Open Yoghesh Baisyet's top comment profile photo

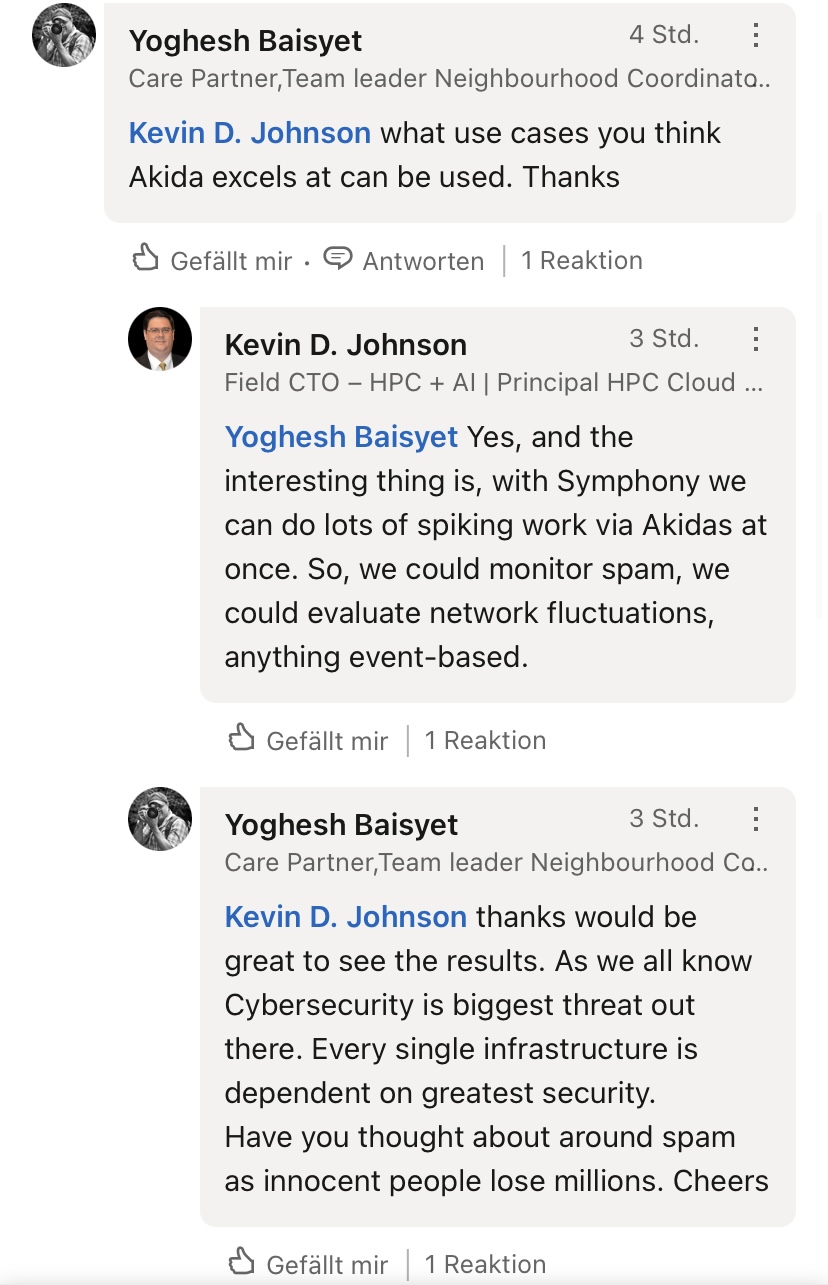click(64, 35)
